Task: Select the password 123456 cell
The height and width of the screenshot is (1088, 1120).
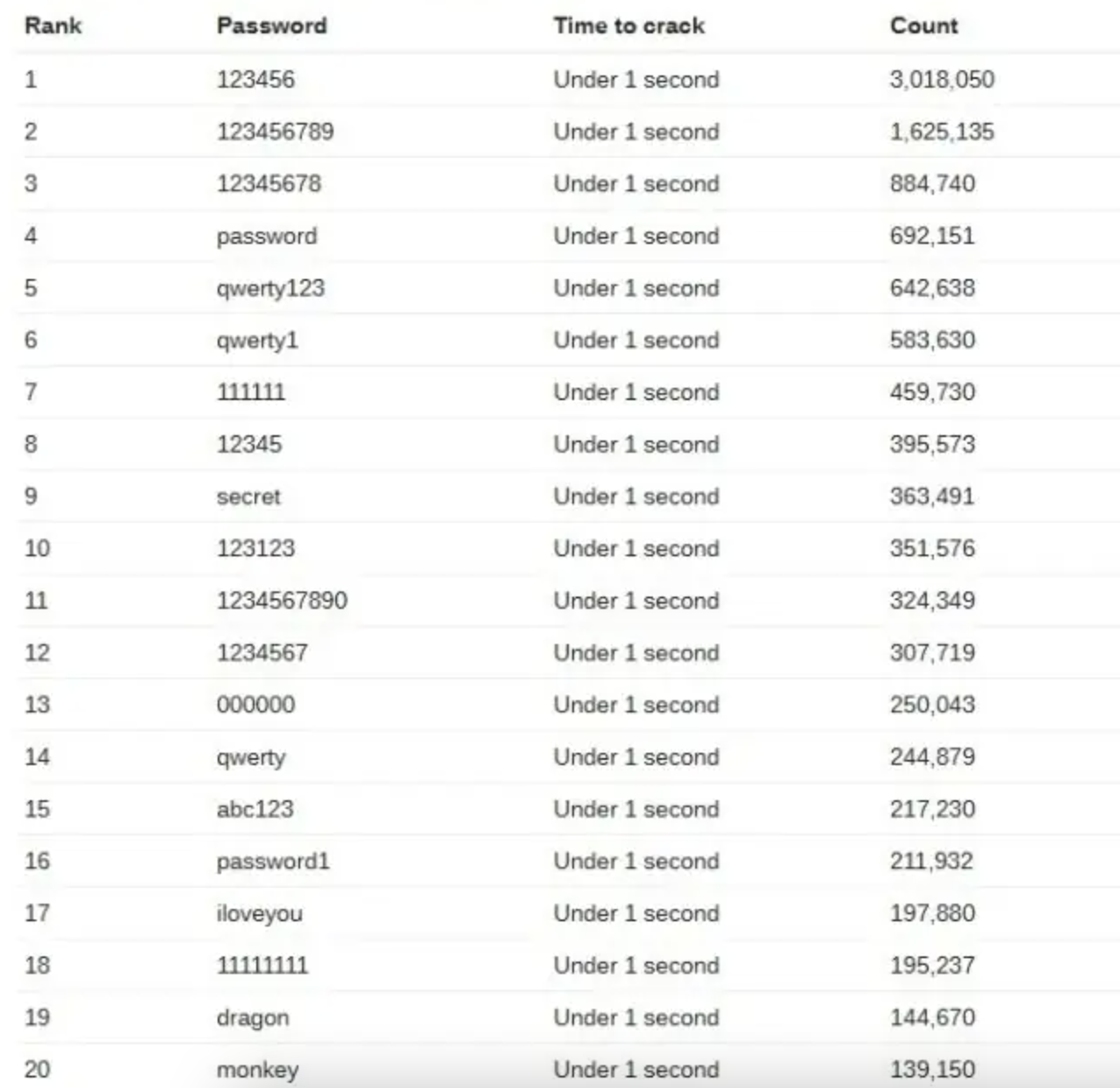Action: pyautogui.click(x=255, y=80)
